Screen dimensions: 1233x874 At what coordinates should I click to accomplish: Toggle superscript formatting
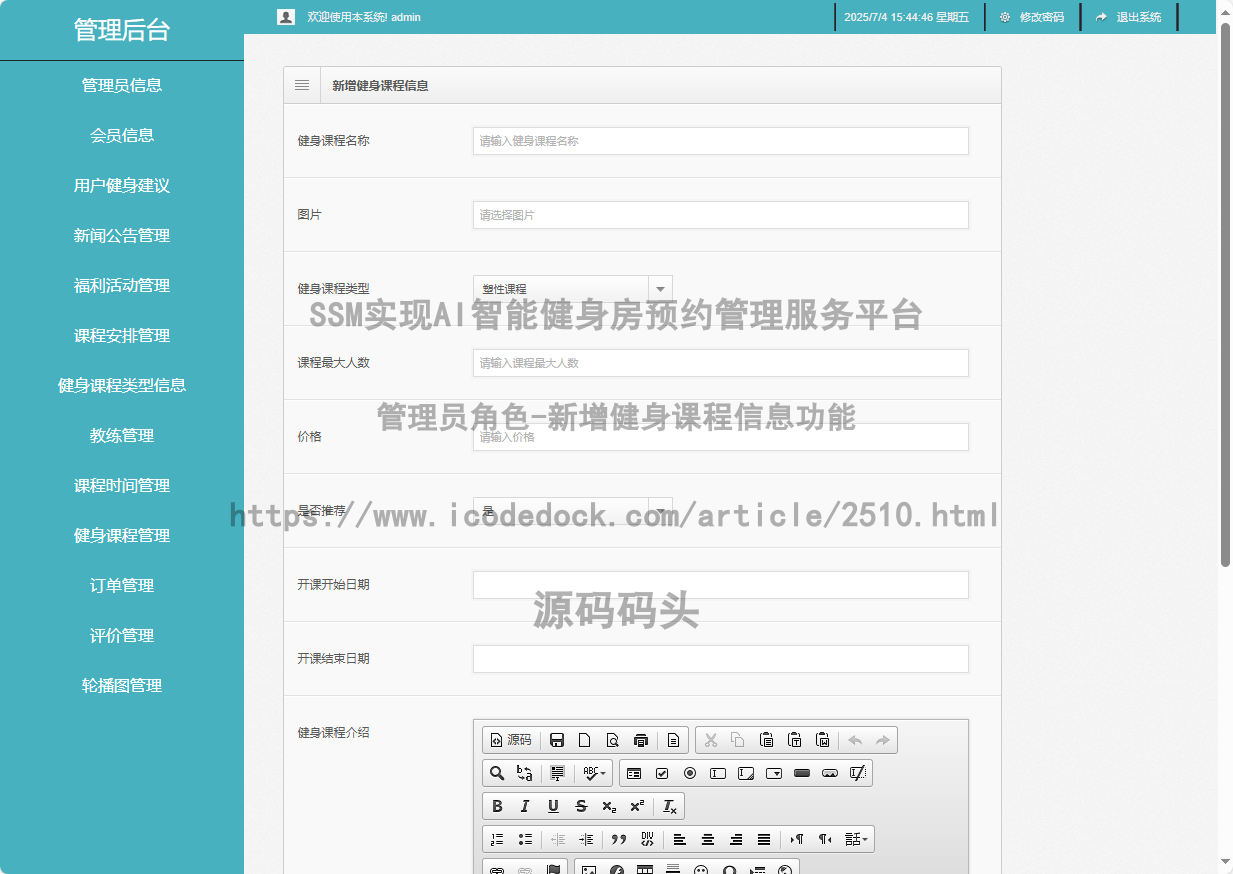coord(637,806)
